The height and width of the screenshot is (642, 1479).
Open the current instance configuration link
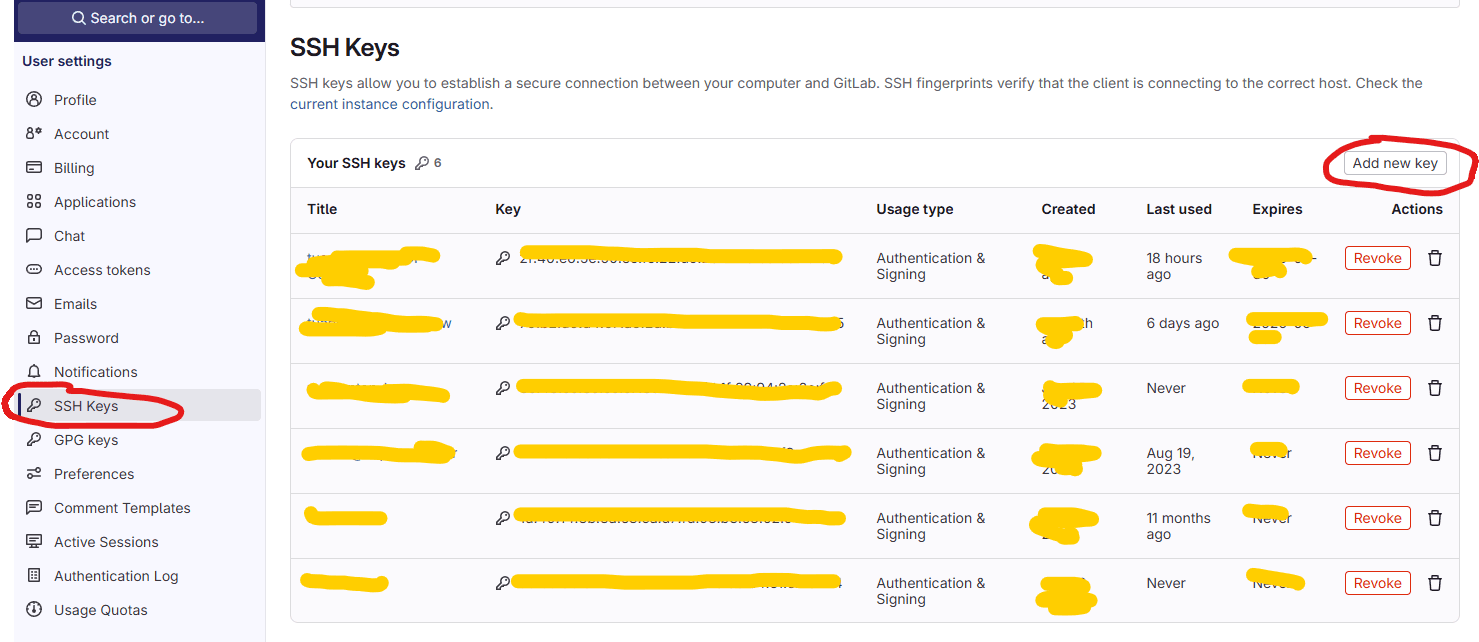[x=389, y=103]
